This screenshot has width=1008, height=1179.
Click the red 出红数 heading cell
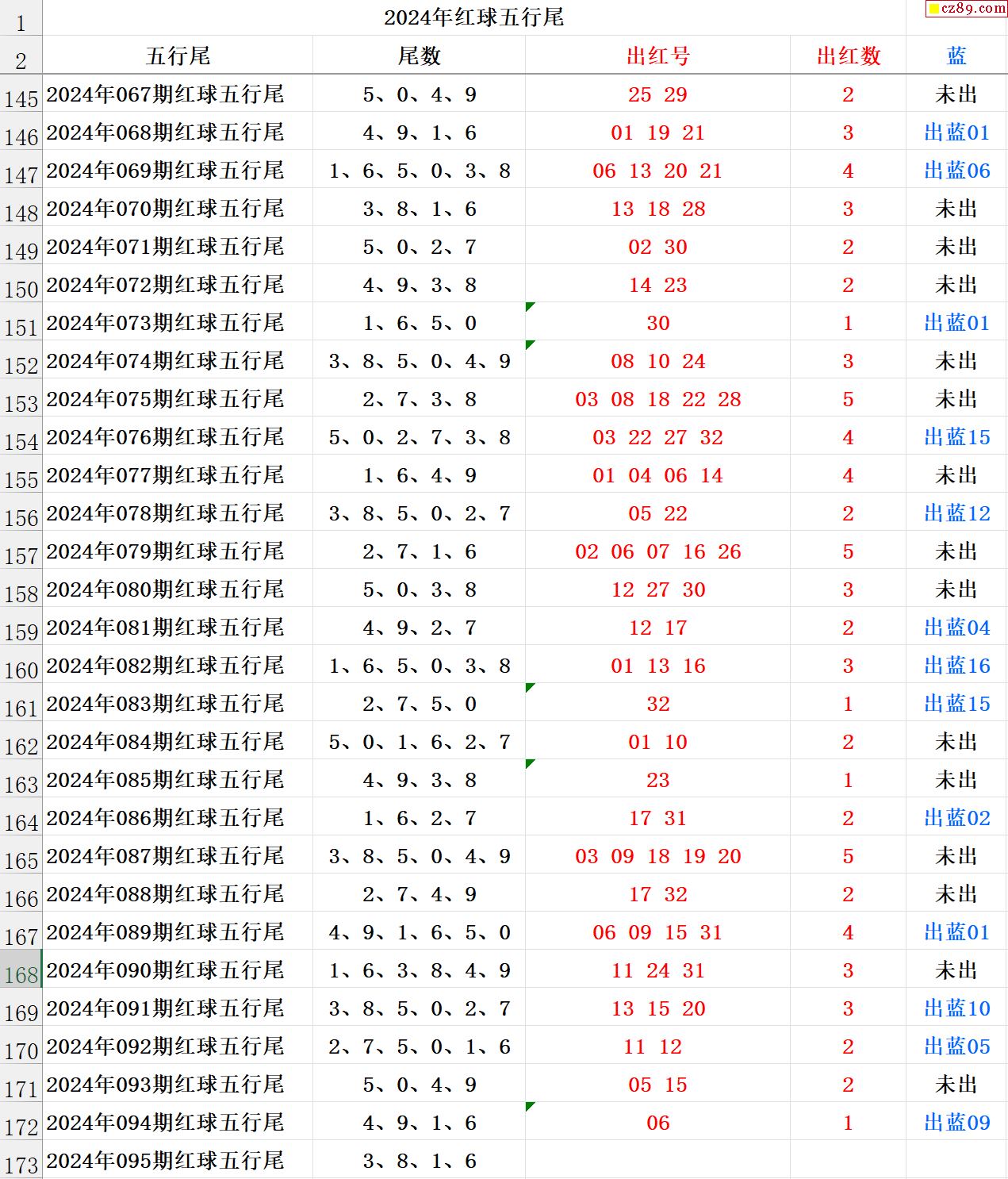click(x=848, y=56)
